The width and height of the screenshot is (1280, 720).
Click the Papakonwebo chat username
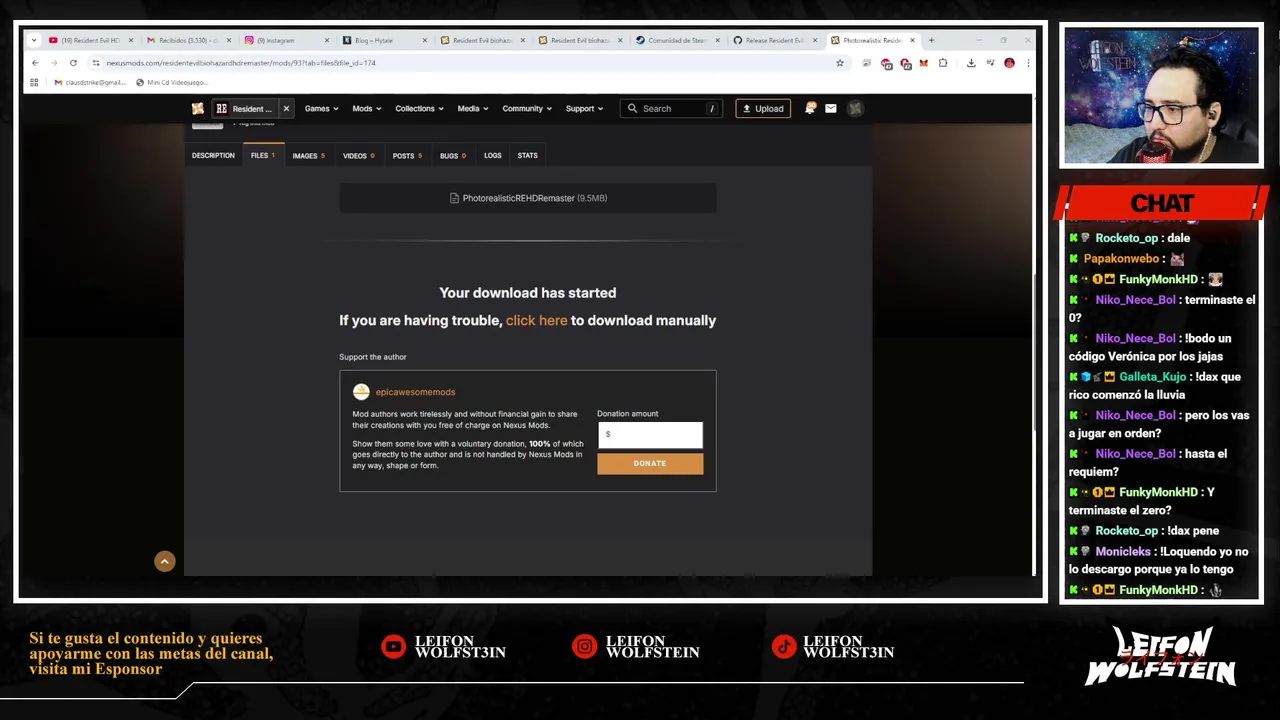point(1121,258)
